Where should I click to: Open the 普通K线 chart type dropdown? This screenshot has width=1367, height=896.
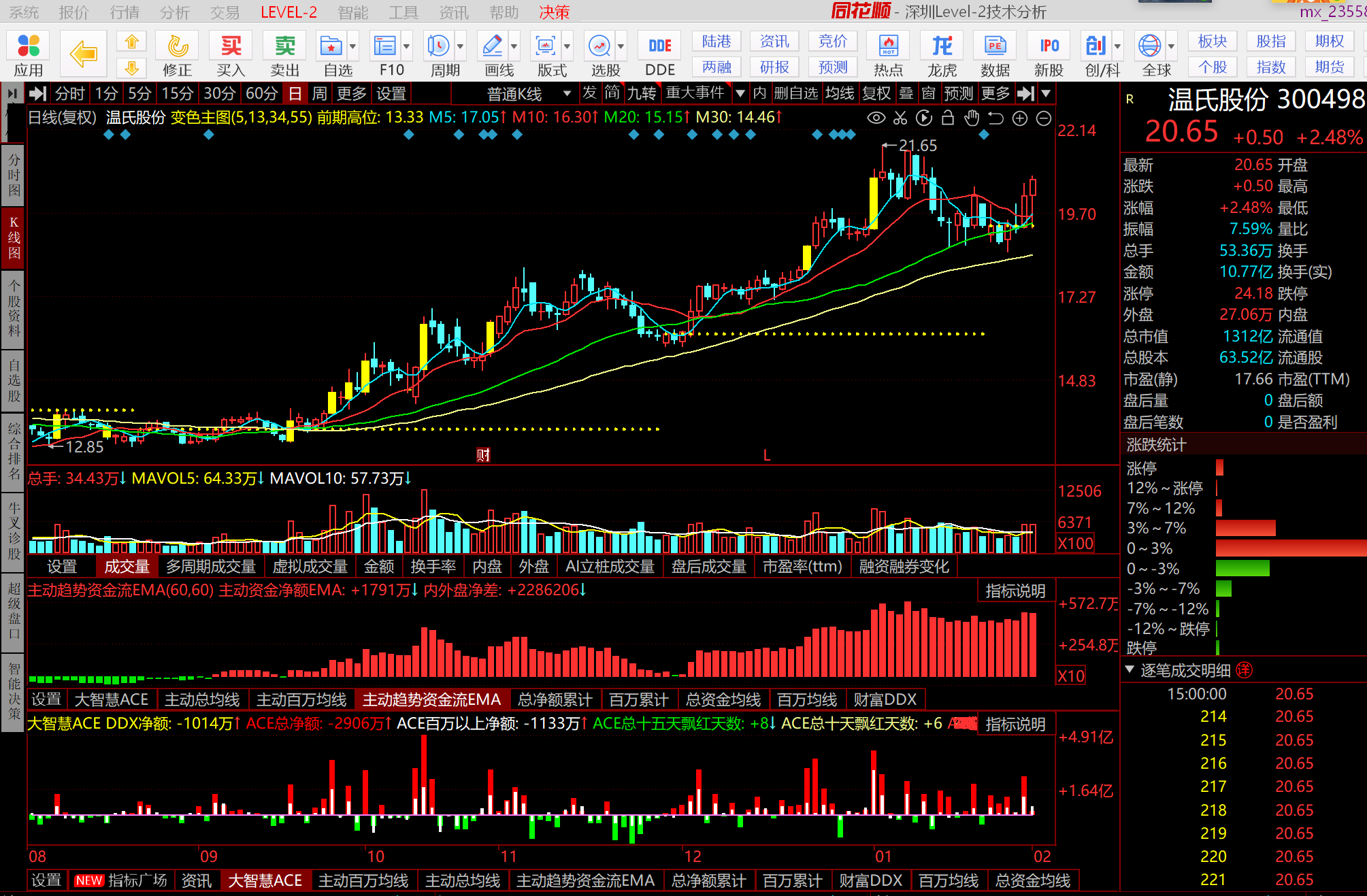click(529, 93)
